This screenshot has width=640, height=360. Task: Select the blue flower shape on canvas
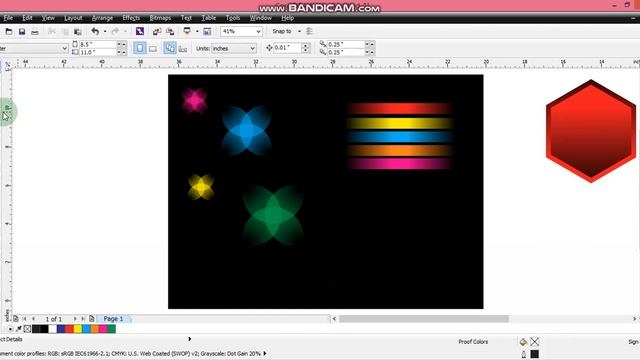tap(246, 131)
